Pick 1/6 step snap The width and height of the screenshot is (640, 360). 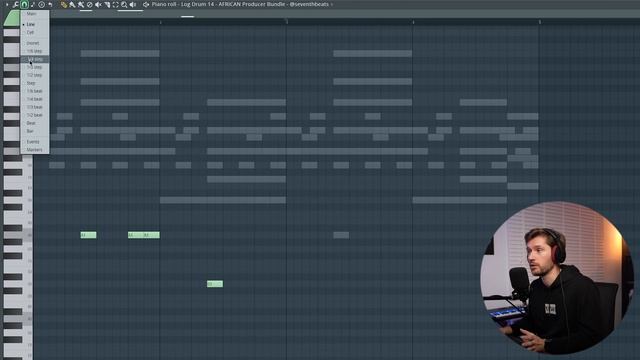35,51
